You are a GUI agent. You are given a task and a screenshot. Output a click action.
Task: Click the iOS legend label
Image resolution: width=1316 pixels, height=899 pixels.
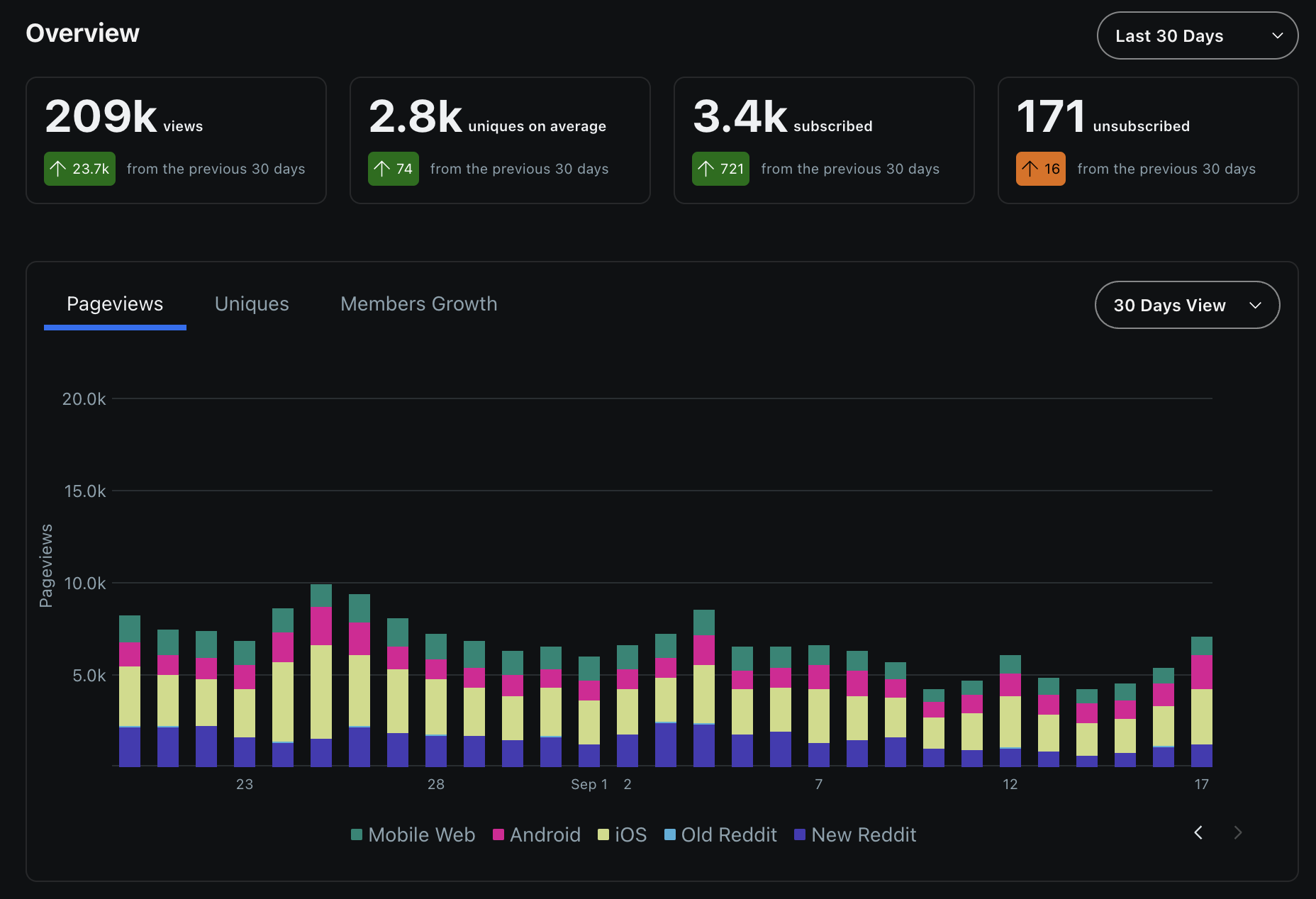[631, 834]
